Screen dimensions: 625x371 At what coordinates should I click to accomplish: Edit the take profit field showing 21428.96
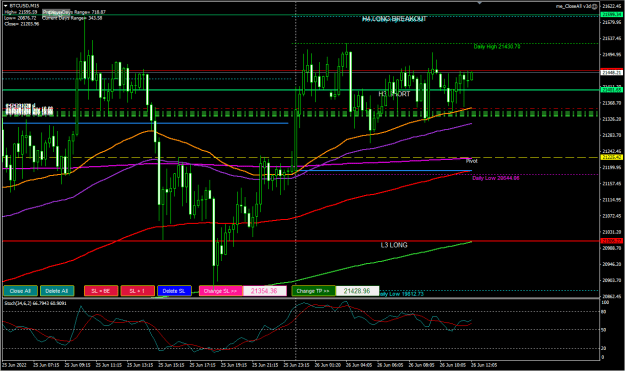coord(357,291)
